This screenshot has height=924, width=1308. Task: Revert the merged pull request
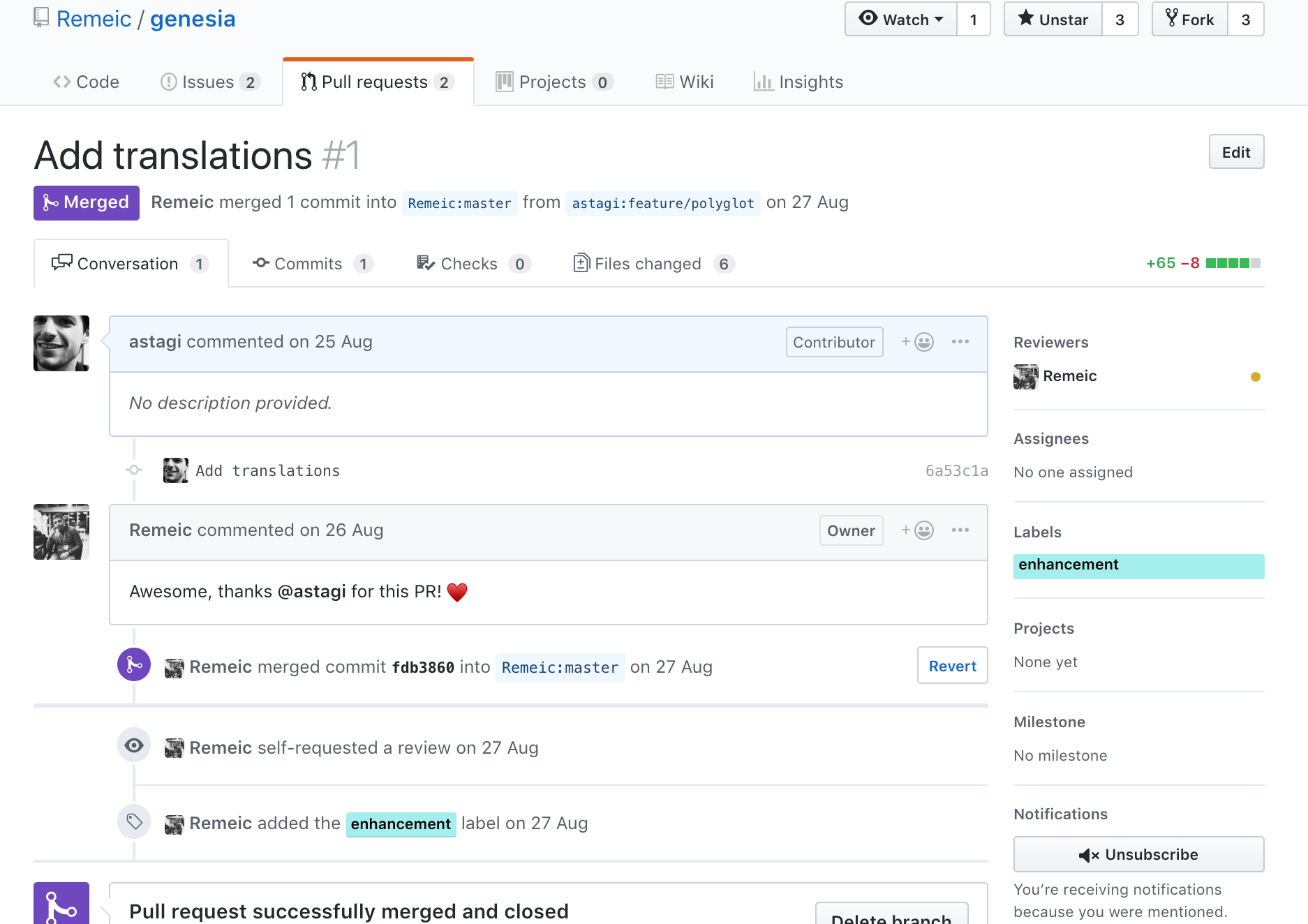tap(953, 666)
